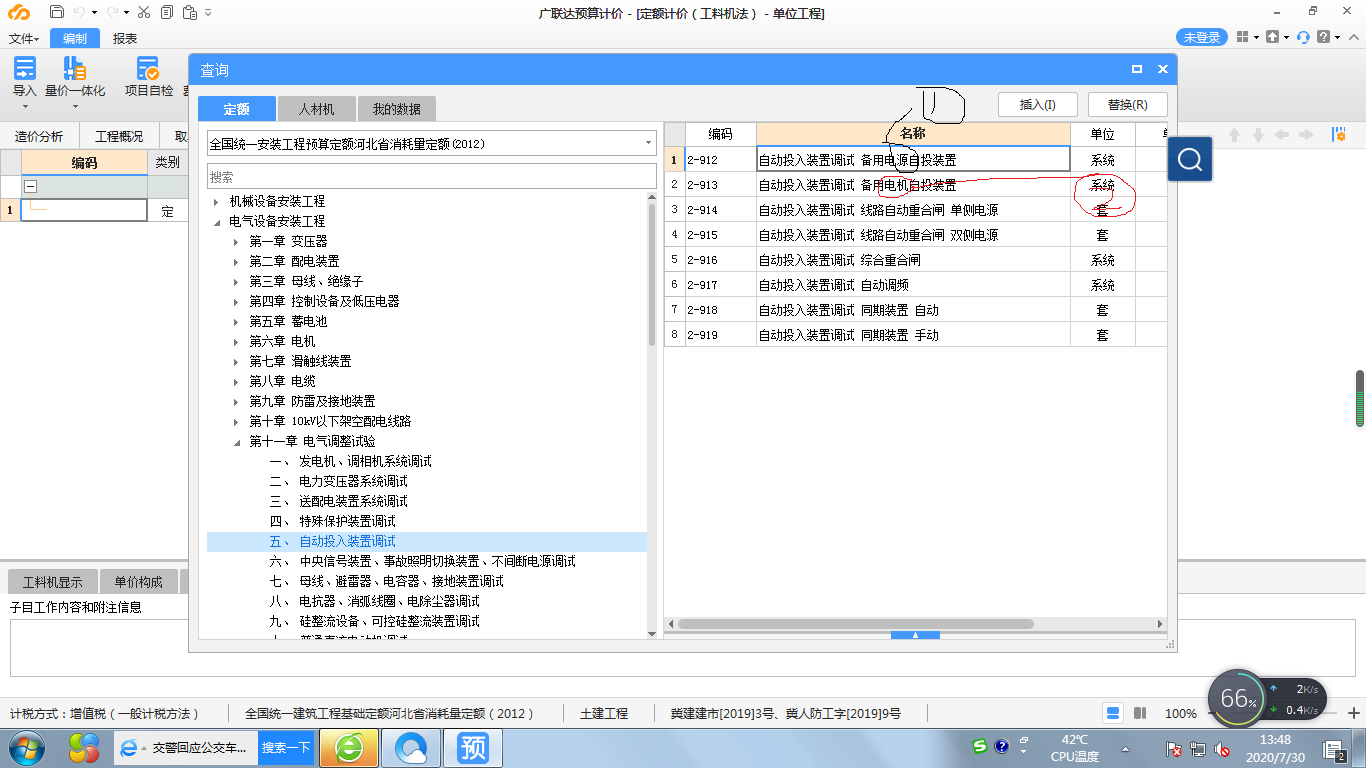This screenshot has width=1366, height=768.
Task: Open the quick access toolbar customize arrow
Action: [207, 13]
